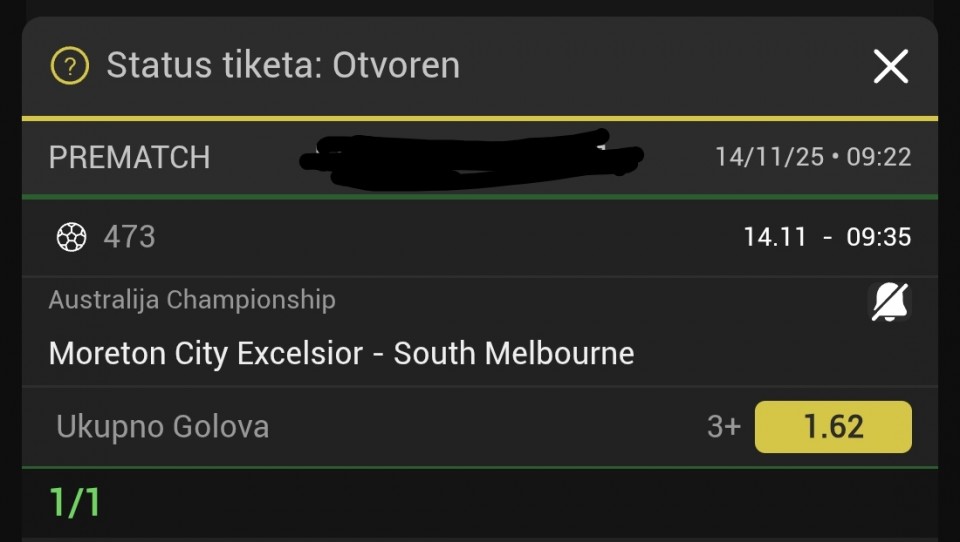Screen dimensions: 960x542
Task: Click the green 1/1 selection counter
Action: [x=75, y=503]
